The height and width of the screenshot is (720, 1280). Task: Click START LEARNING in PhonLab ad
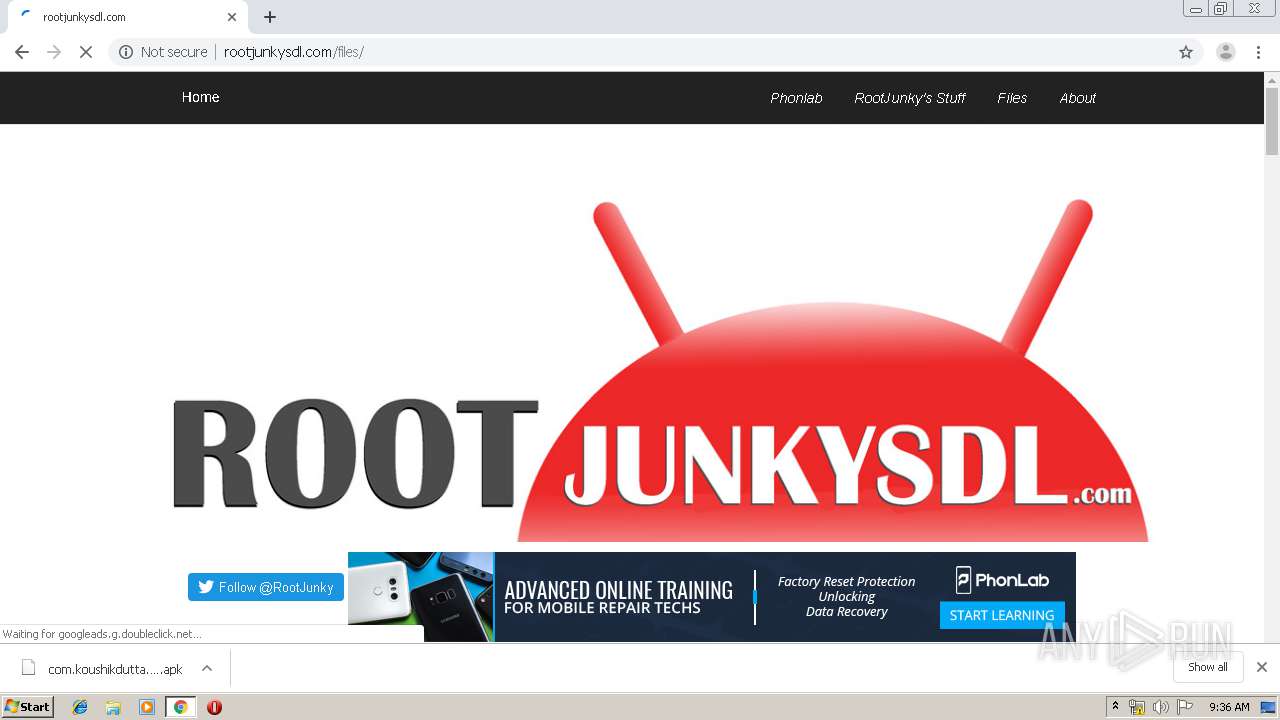[x=1002, y=615]
